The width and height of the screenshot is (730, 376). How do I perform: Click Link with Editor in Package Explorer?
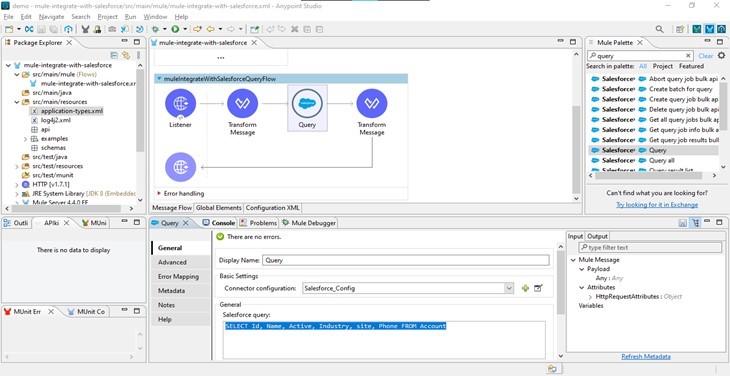pos(126,55)
